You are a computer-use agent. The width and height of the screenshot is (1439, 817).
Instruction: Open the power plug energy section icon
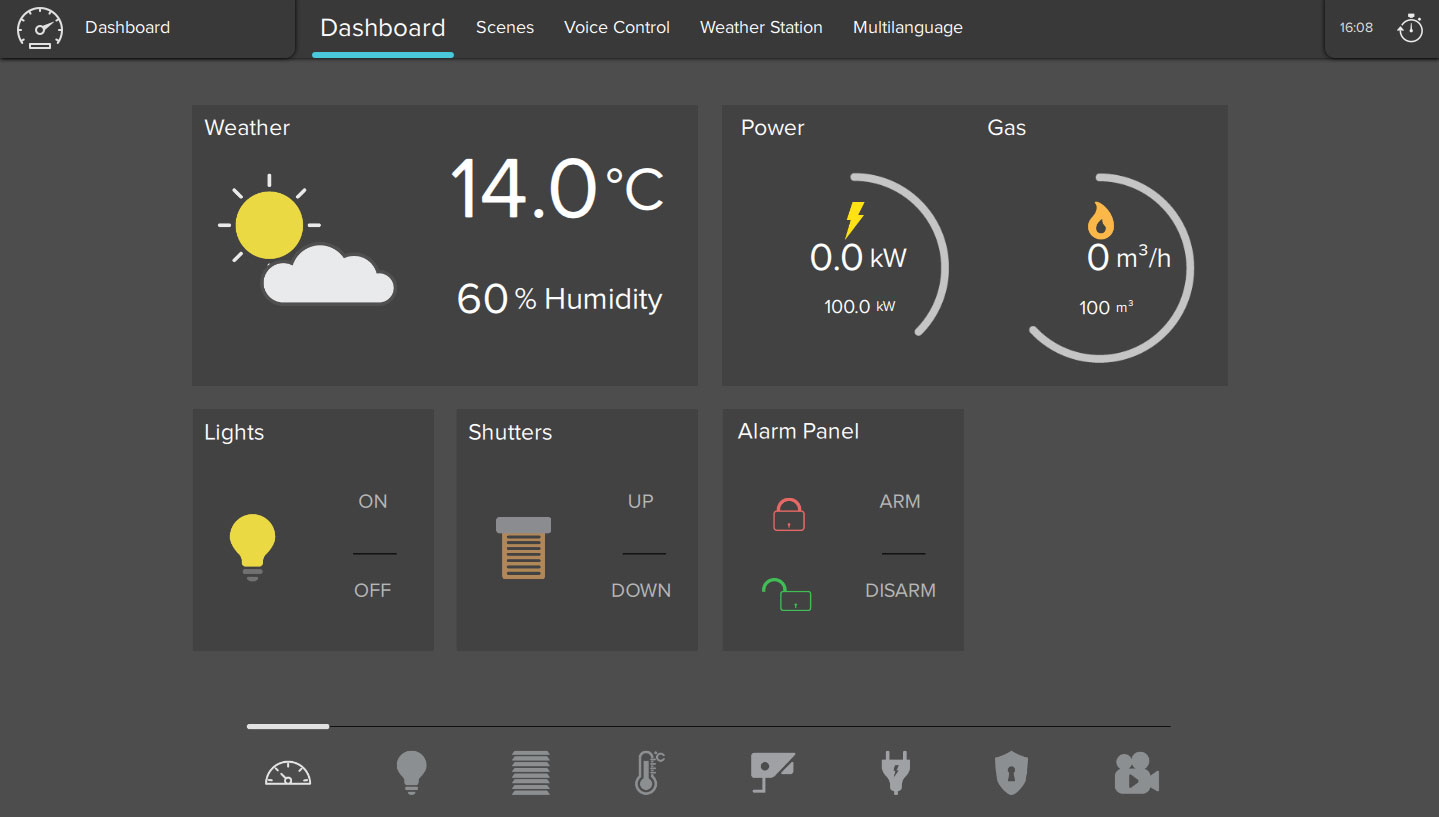[894, 773]
